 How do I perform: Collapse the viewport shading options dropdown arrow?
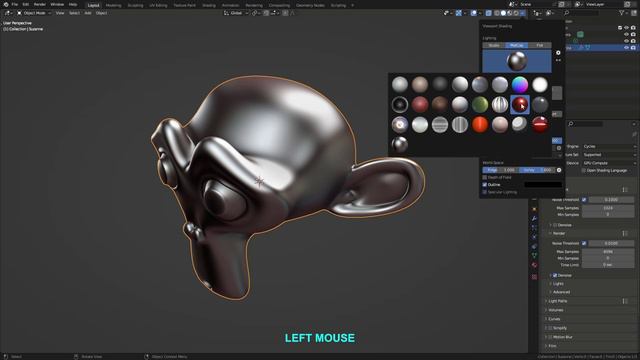523,13
